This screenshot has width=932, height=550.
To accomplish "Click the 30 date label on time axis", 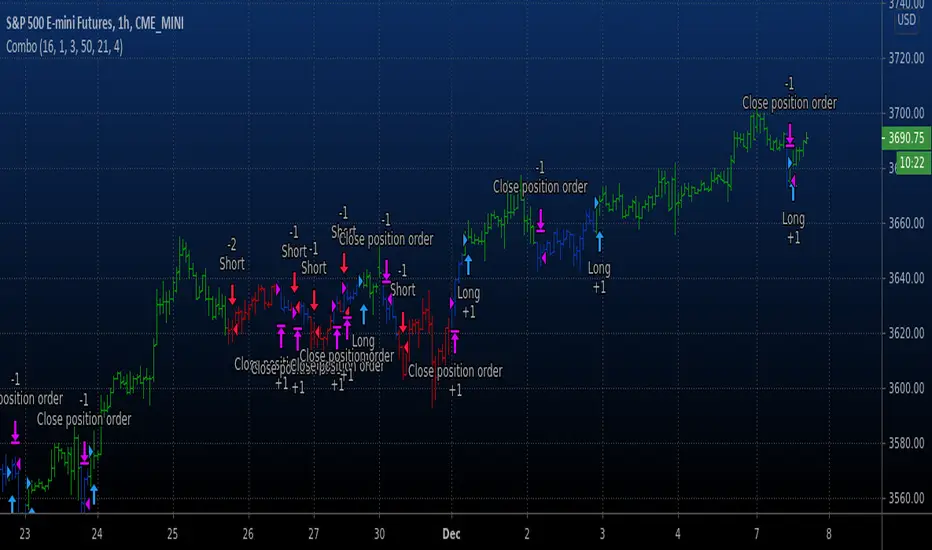I will click(379, 534).
